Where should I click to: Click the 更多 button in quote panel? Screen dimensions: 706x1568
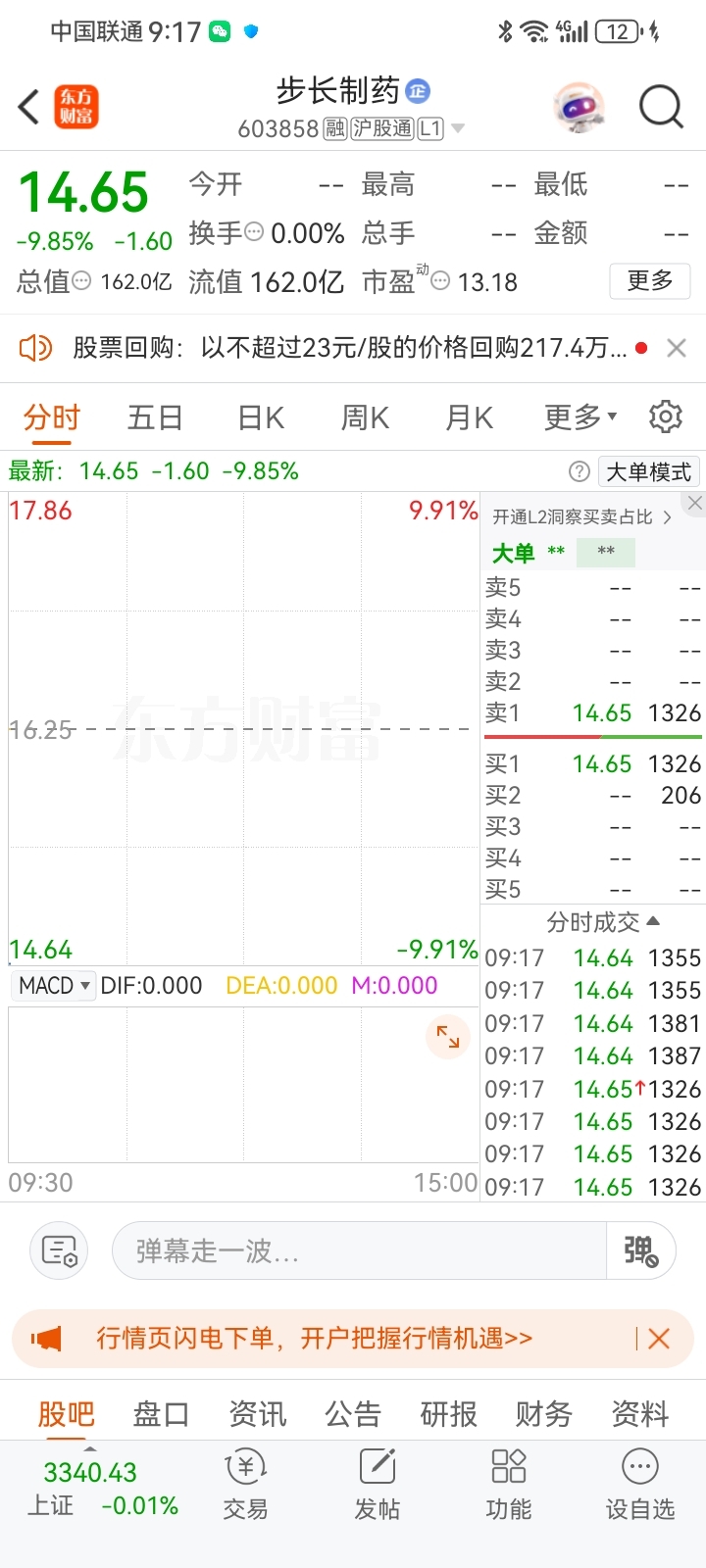pyautogui.click(x=650, y=281)
